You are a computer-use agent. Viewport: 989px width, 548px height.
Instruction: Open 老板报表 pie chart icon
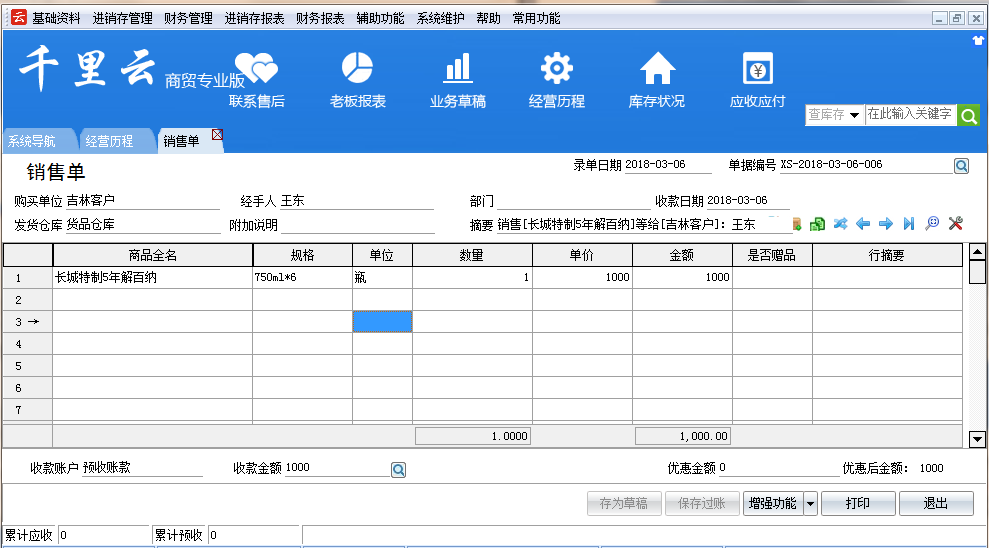tap(357, 70)
